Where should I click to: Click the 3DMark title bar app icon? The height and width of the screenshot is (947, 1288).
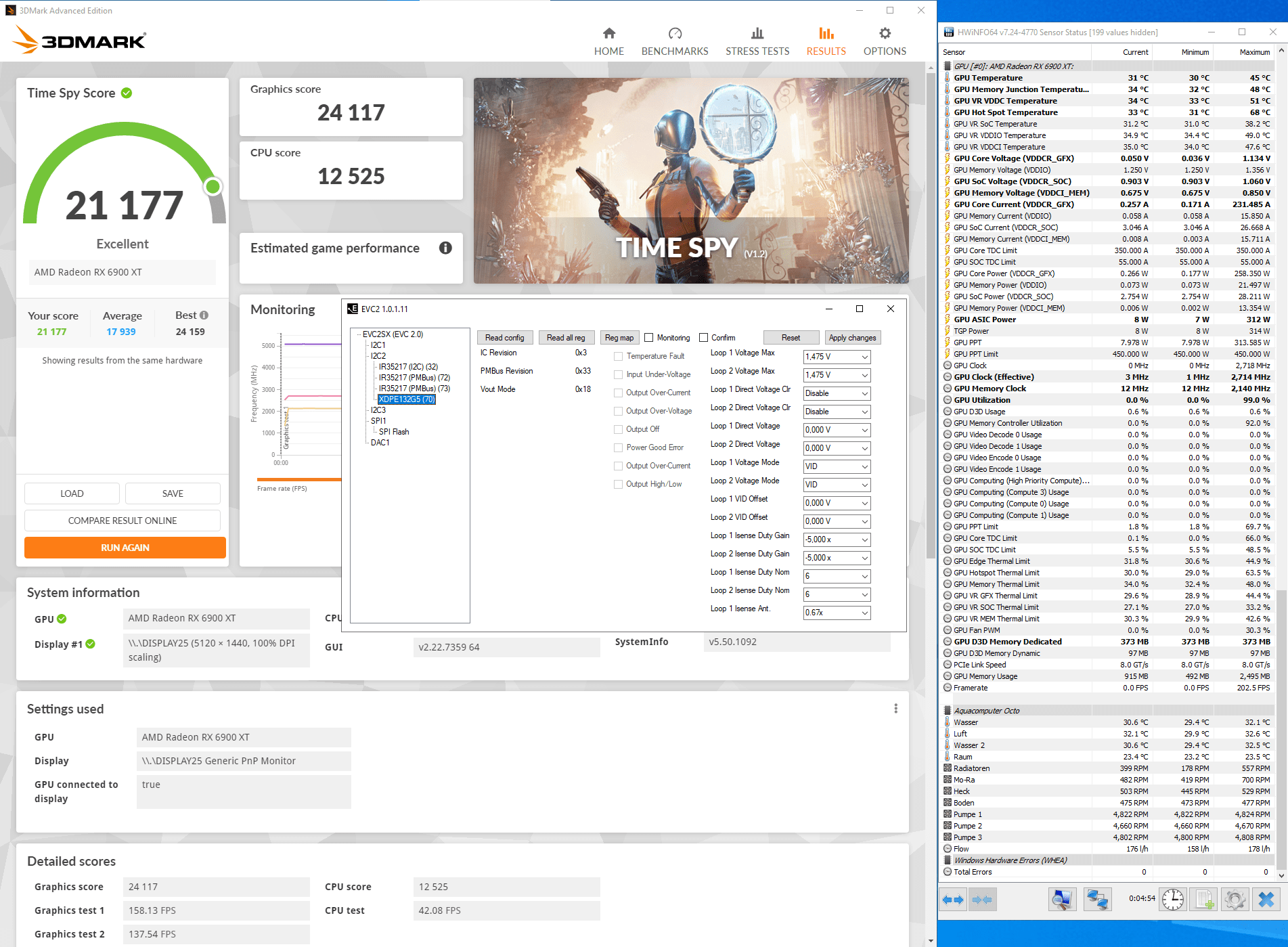[x=10, y=10]
